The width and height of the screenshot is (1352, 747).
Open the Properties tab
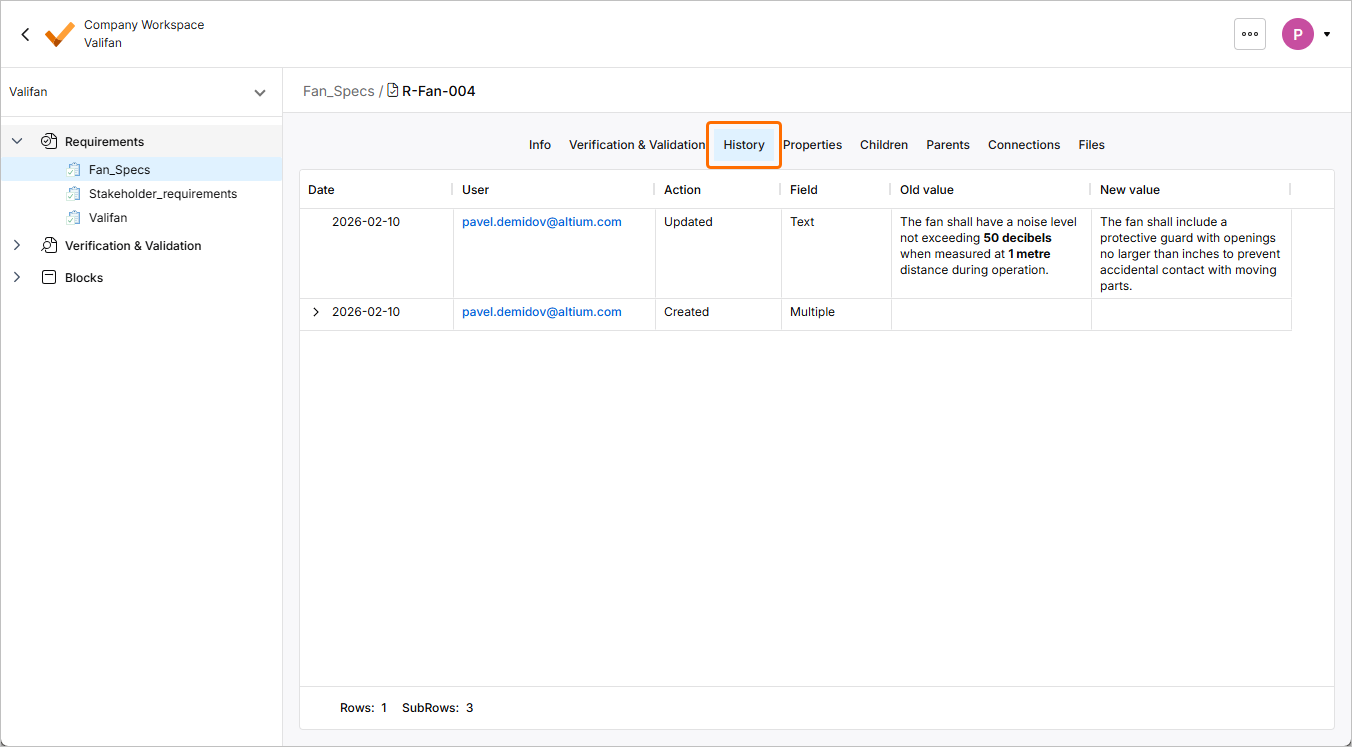click(812, 145)
